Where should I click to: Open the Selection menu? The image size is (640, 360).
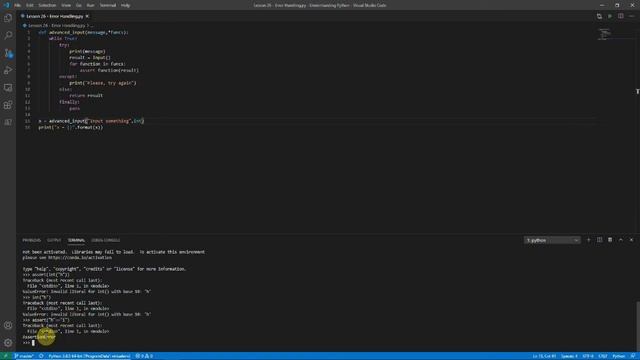click(47, 5)
